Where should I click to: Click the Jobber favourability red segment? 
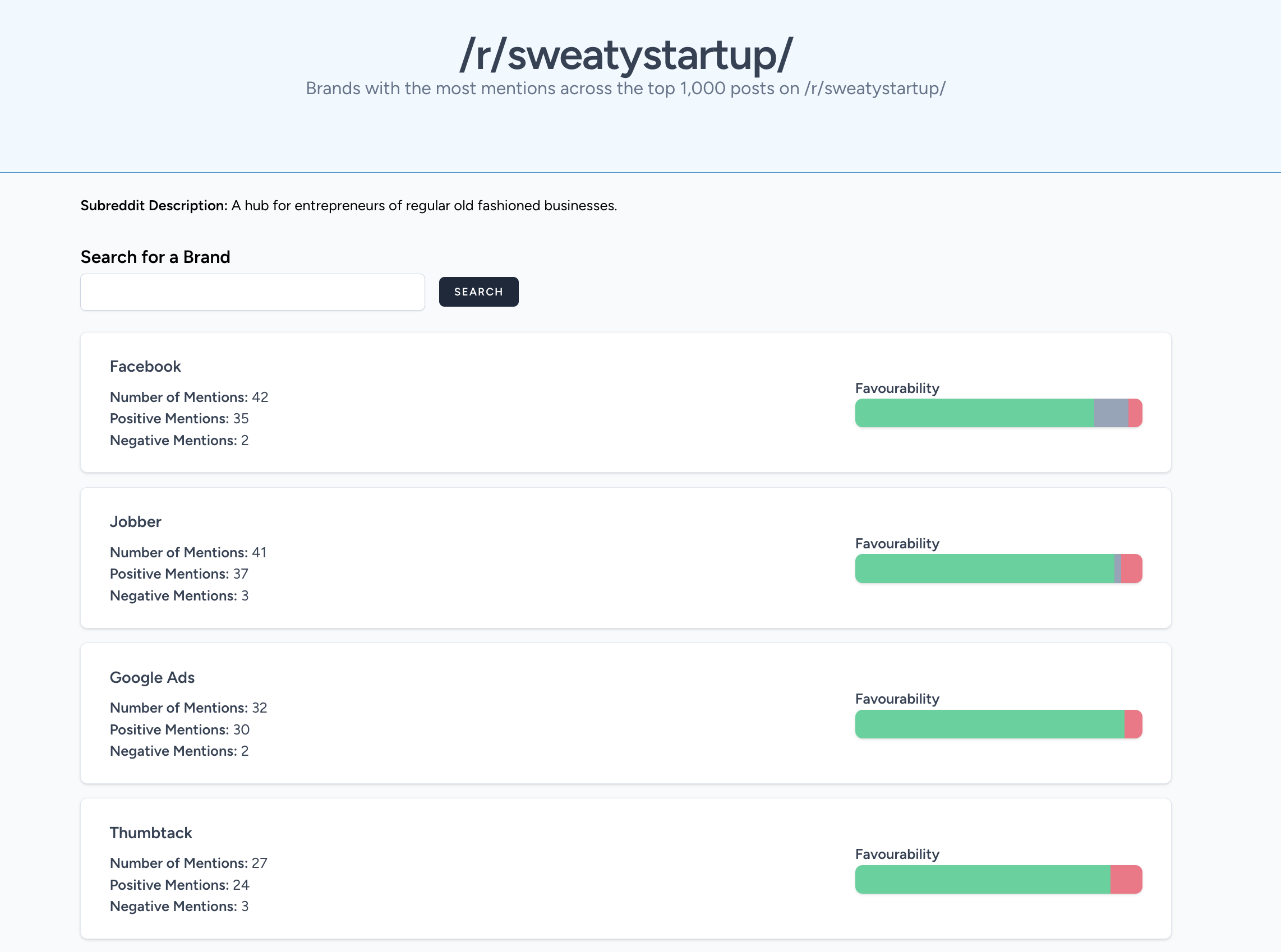(x=1132, y=568)
